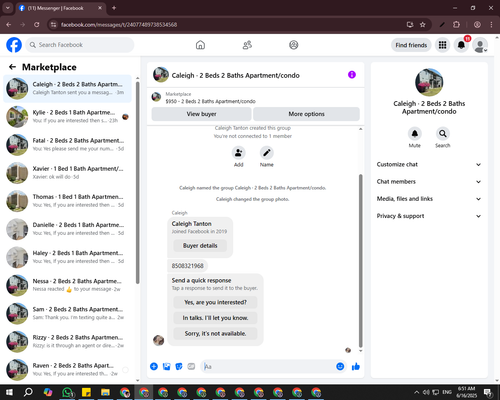Open WhatsApp from the taskbar
This screenshot has width=500, height=400.
coord(68,392)
